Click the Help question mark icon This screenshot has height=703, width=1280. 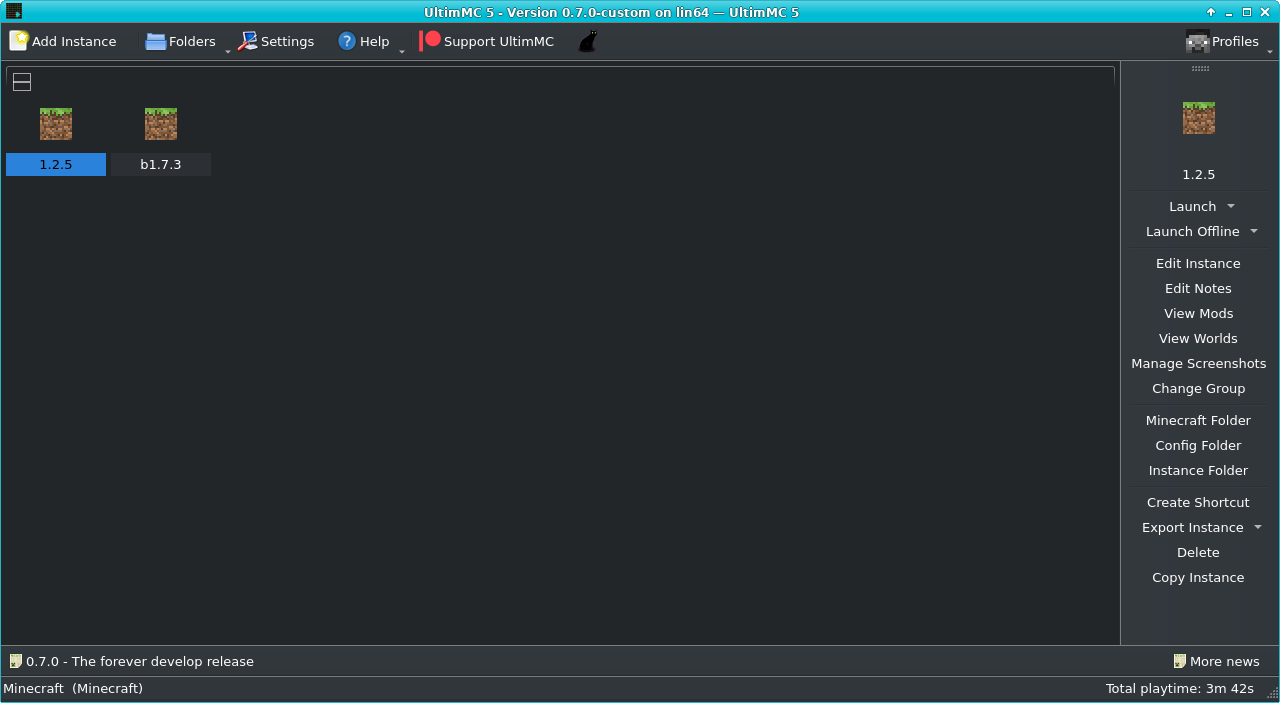pyautogui.click(x=347, y=41)
